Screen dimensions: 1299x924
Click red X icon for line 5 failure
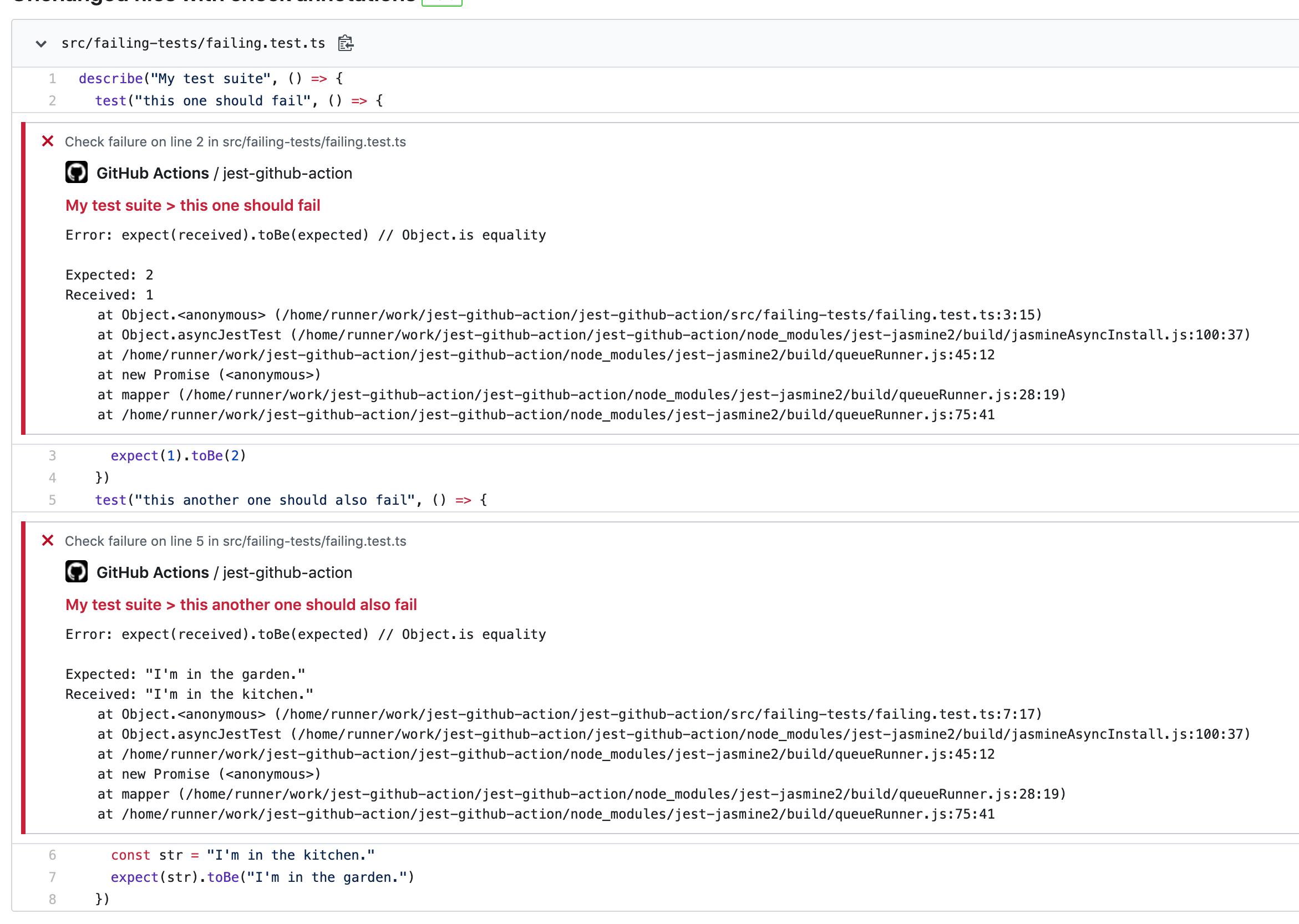tap(48, 541)
